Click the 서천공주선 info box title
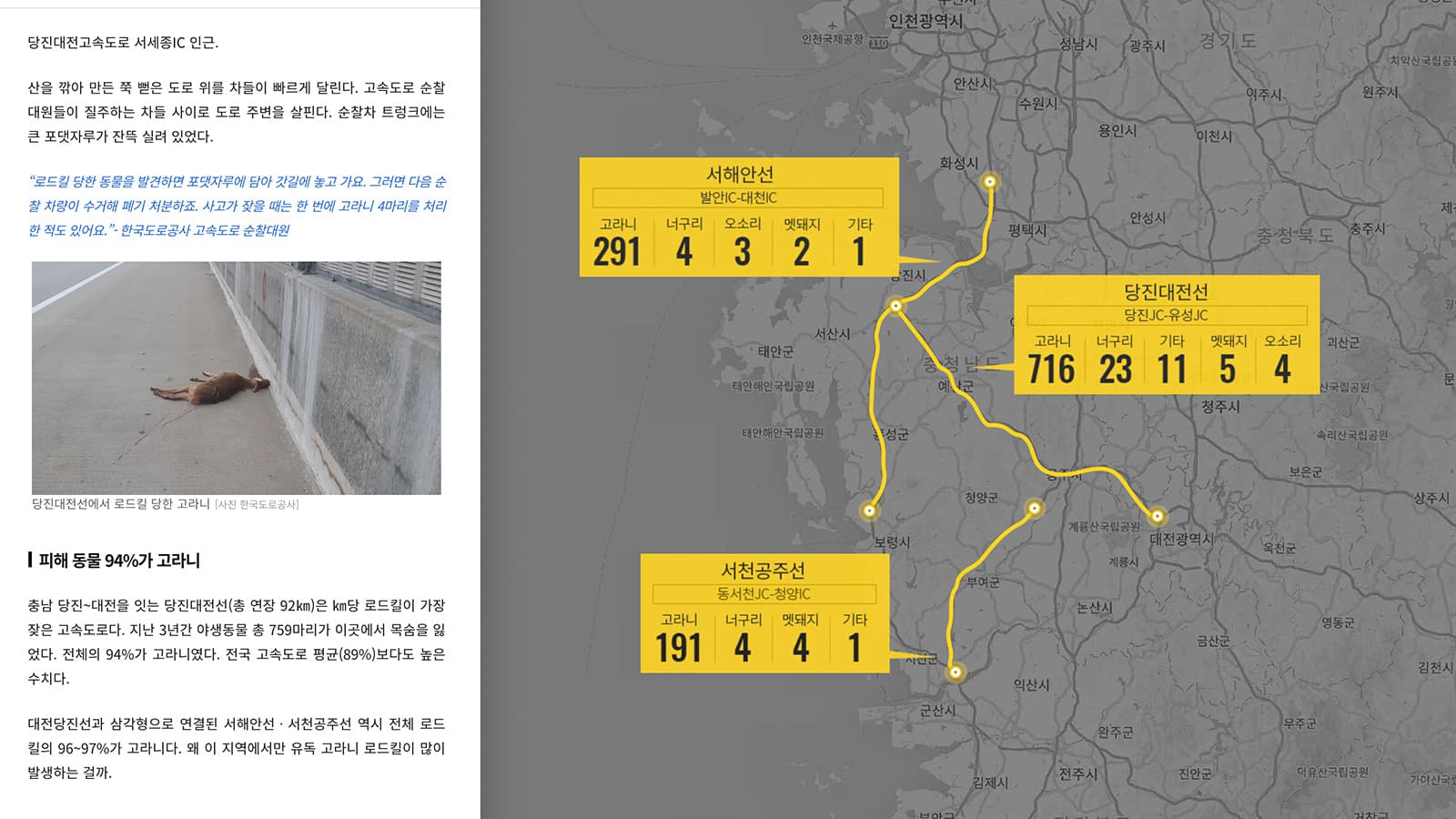This screenshot has width=1456, height=819. tap(763, 571)
